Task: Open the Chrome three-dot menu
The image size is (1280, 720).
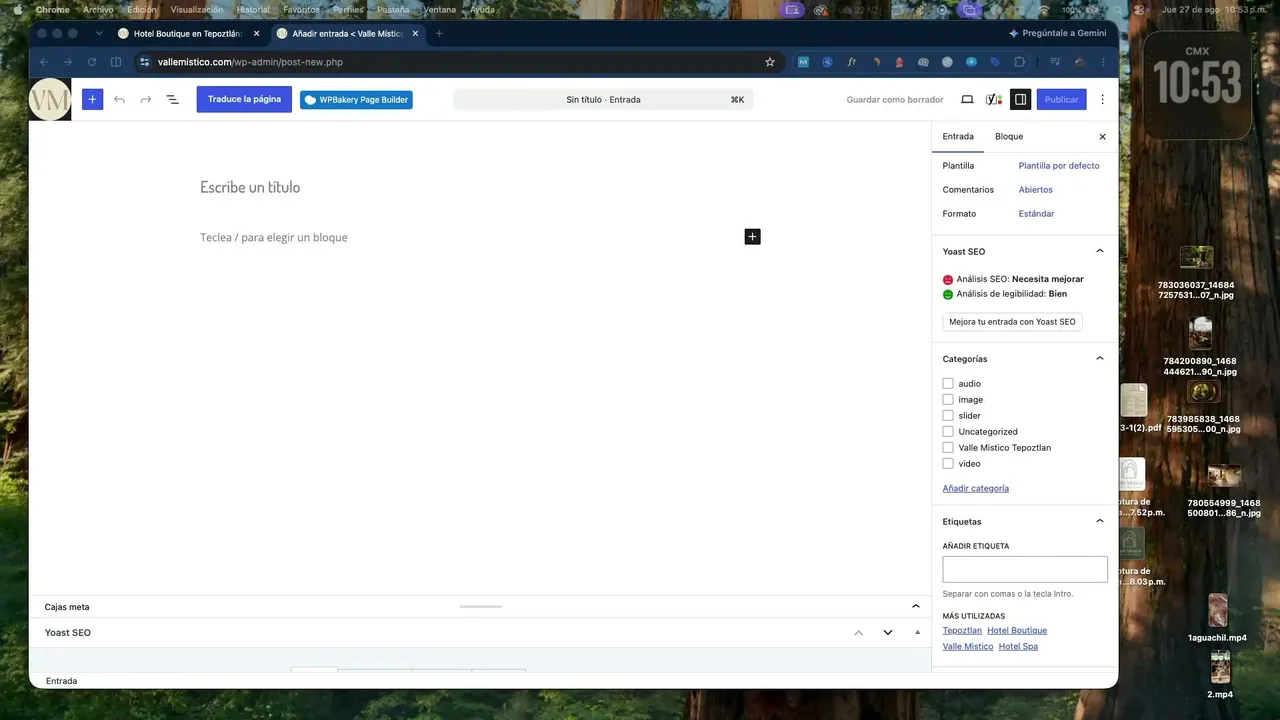Action: pyautogui.click(x=1103, y=62)
